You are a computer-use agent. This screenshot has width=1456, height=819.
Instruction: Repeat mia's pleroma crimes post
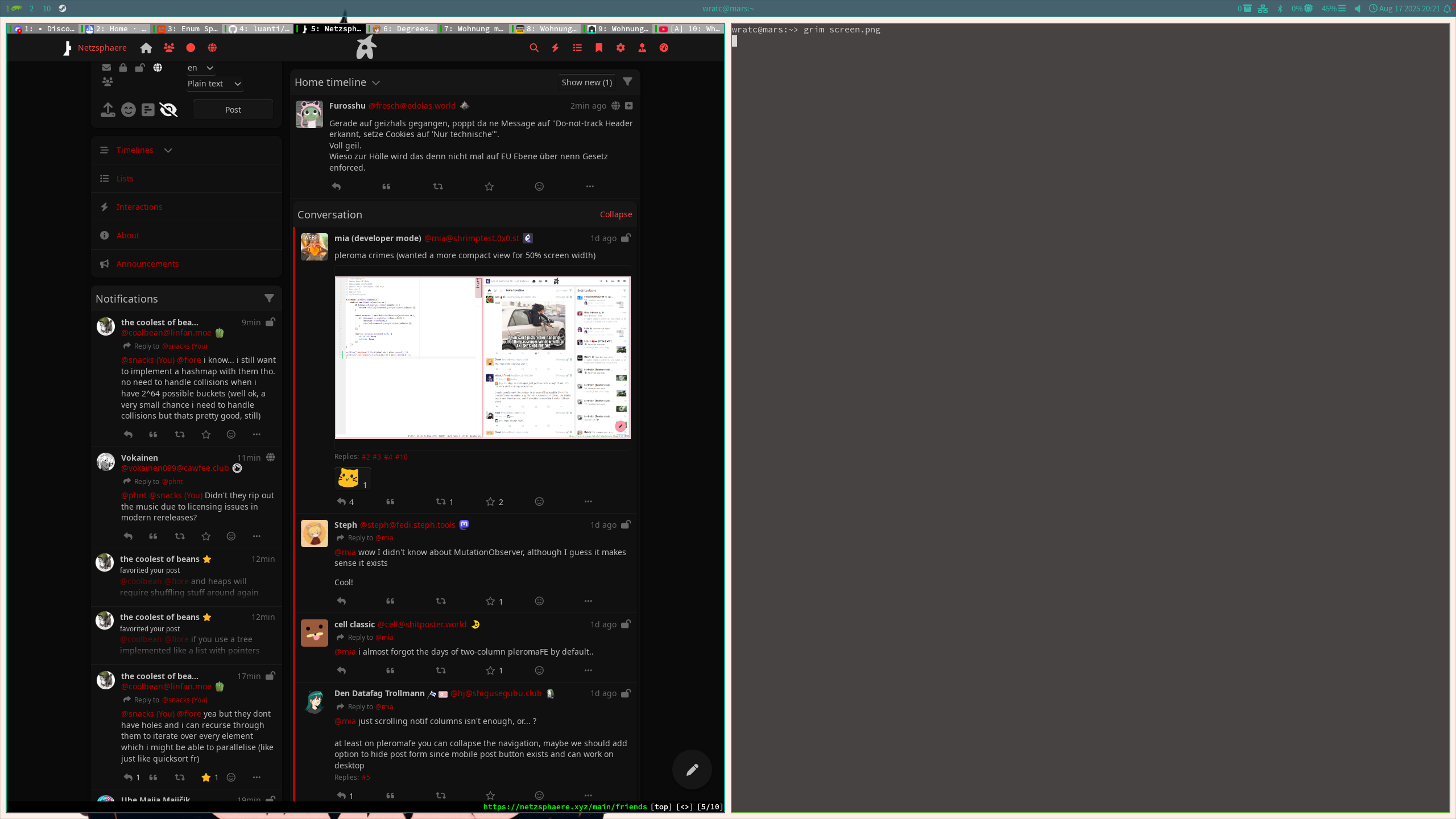click(x=441, y=502)
